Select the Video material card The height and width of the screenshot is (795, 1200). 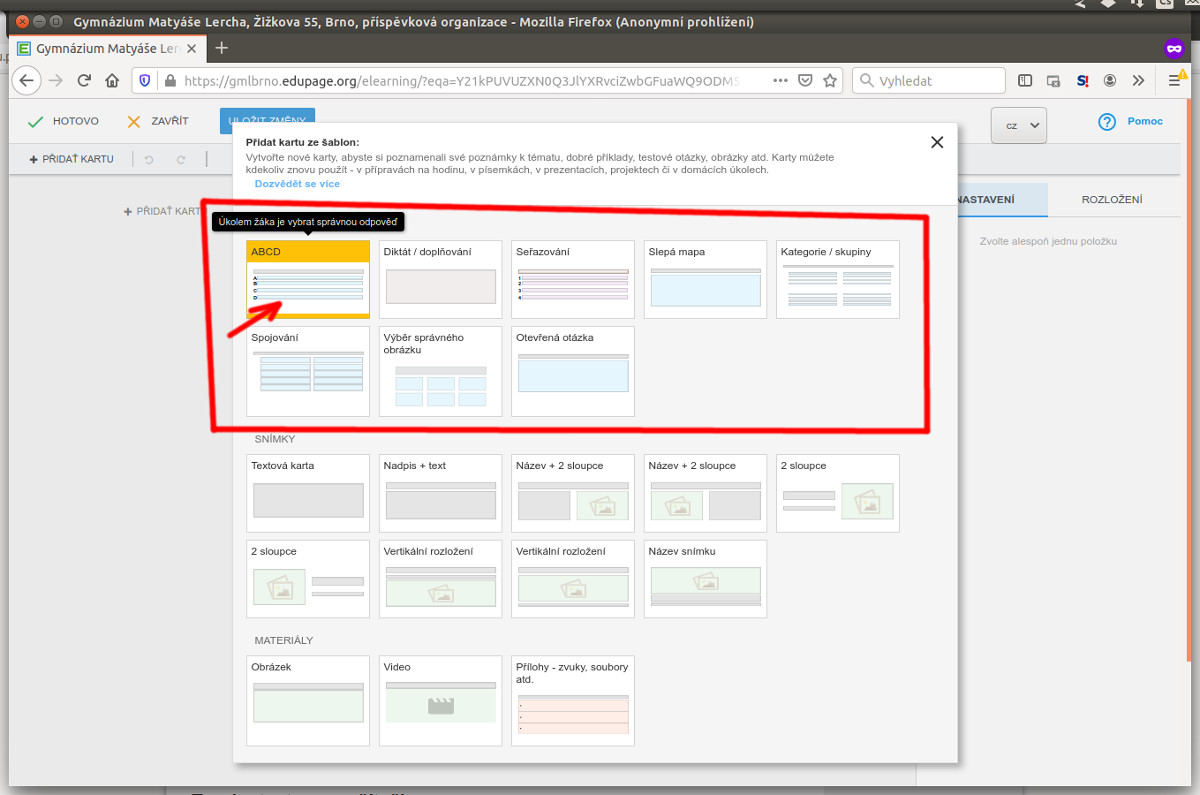pos(440,700)
